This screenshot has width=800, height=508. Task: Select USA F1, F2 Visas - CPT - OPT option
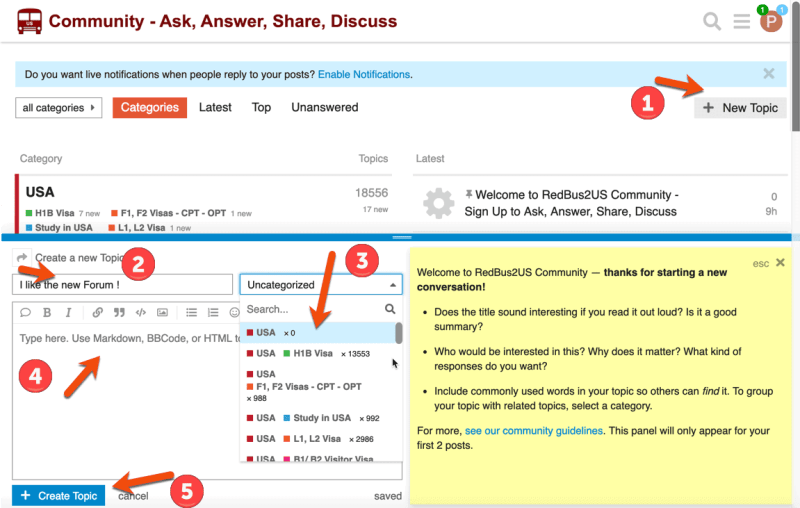tap(318, 386)
